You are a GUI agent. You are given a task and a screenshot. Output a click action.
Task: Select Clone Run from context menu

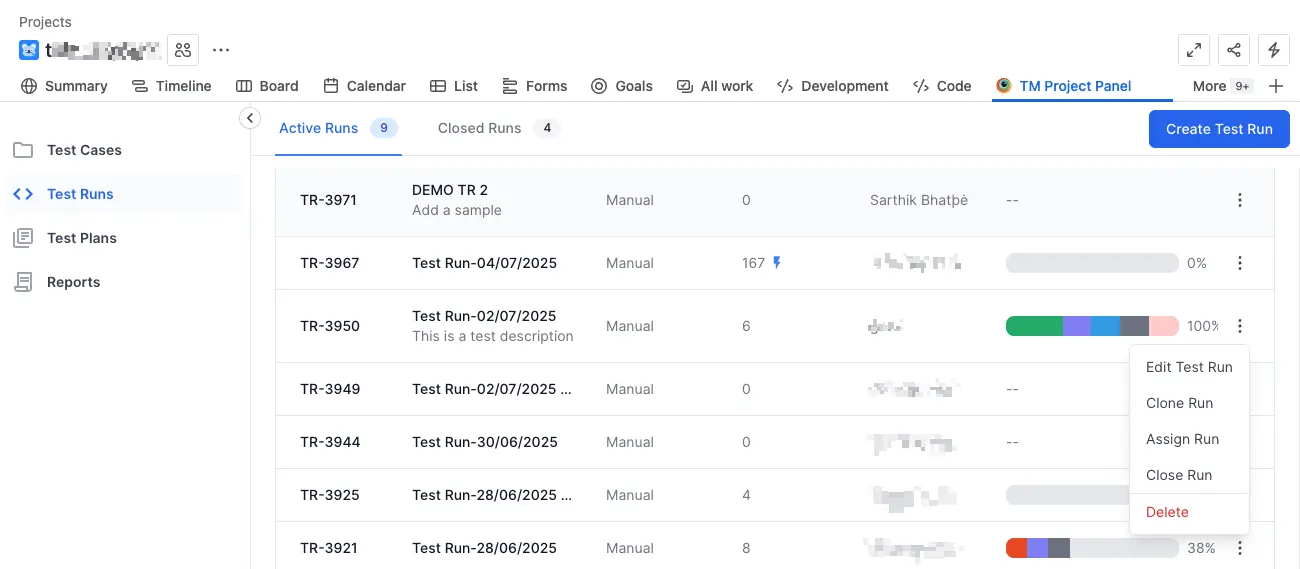click(1179, 403)
